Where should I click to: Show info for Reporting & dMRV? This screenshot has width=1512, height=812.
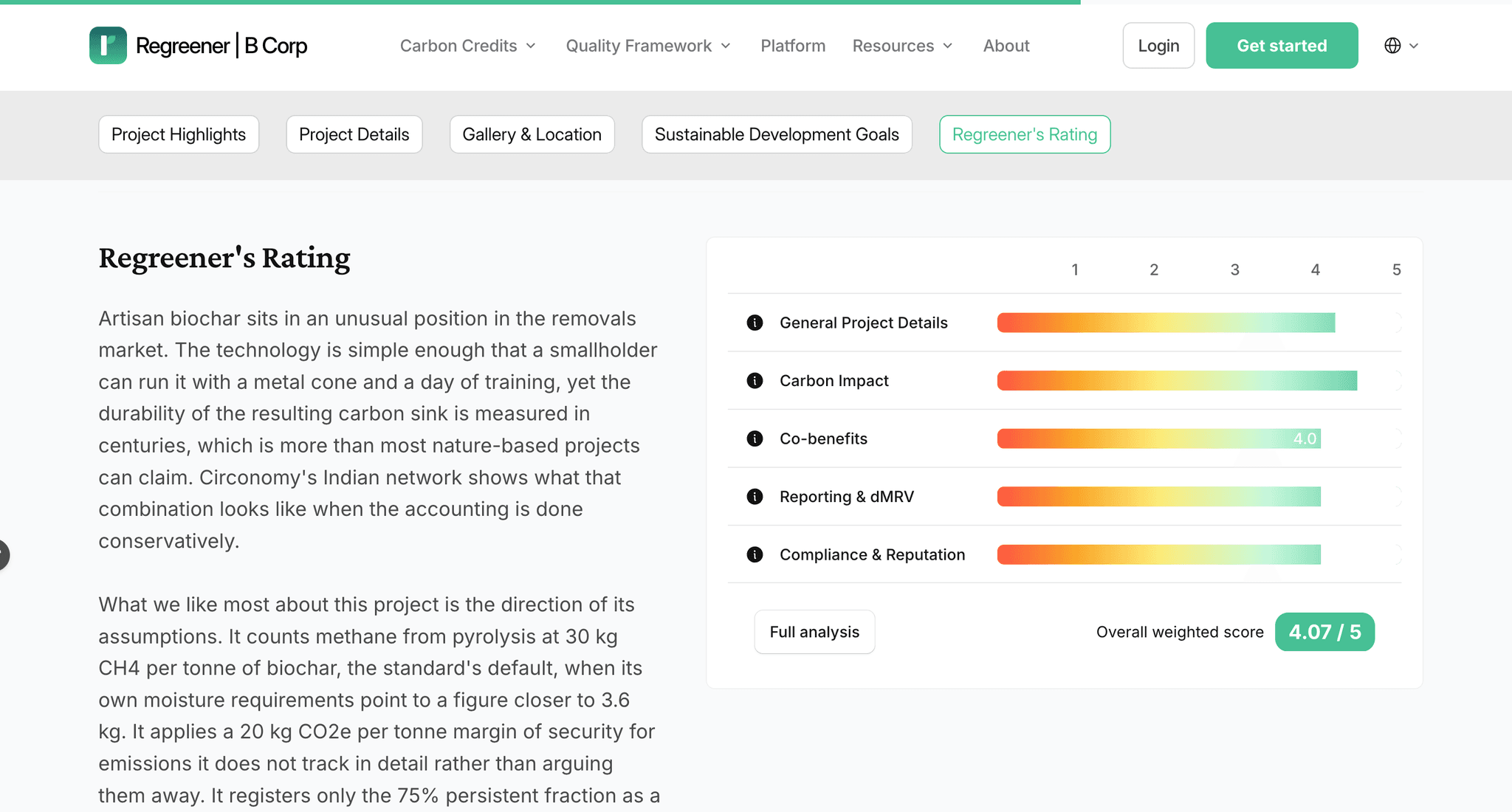click(755, 497)
